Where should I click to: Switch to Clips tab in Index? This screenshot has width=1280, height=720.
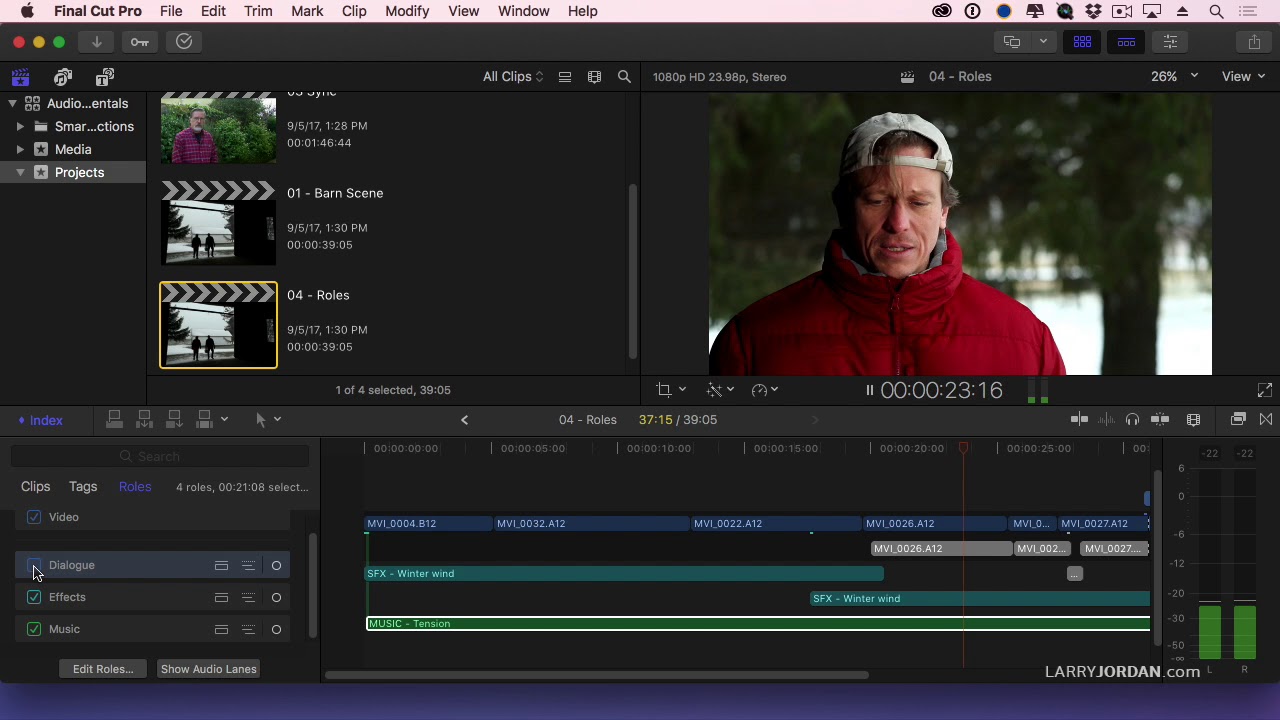pyautogui.click(x=35, y=487)
